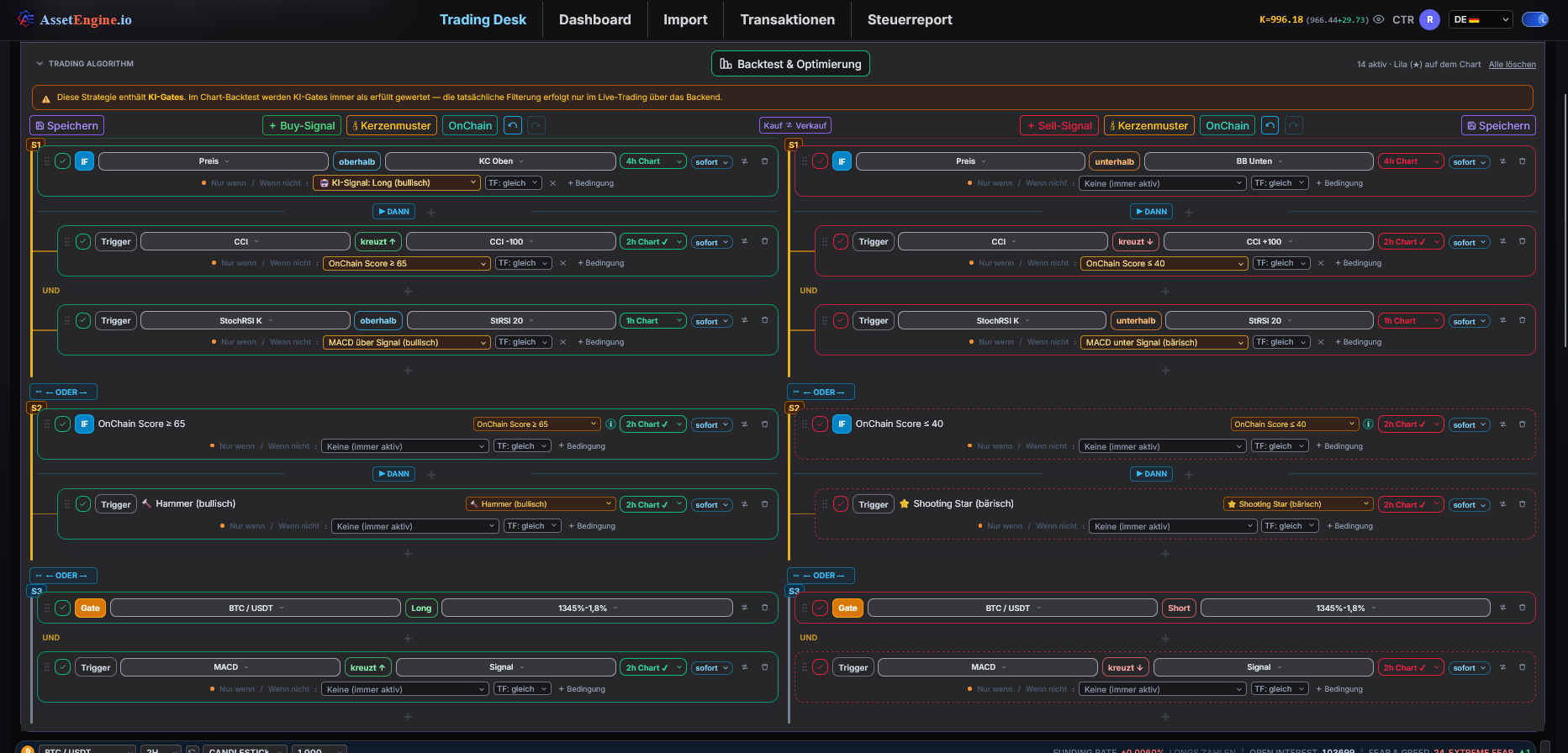The width and height of the screenshot is (1568, 753).
Task: Swap icon on sell BTC / USDT Short gate
Action: [1502, 608]
